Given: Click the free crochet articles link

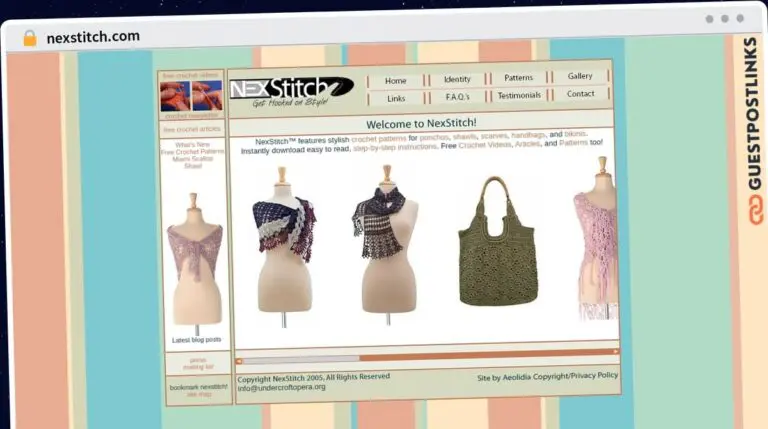Looking at the screenshot, I should [x=192, y=129].
